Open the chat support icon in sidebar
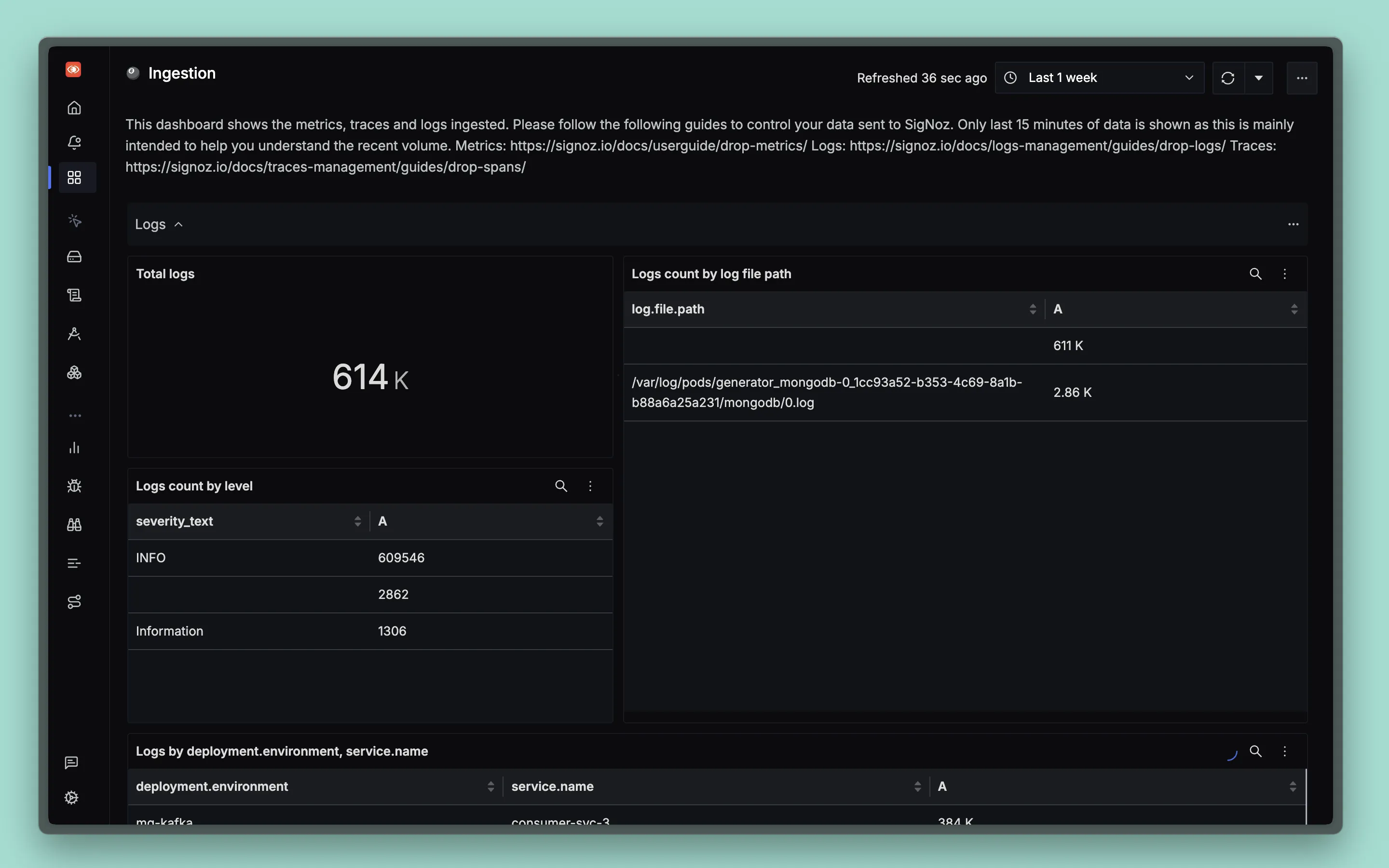This screenshot has height=868, width=1389. 71,762
